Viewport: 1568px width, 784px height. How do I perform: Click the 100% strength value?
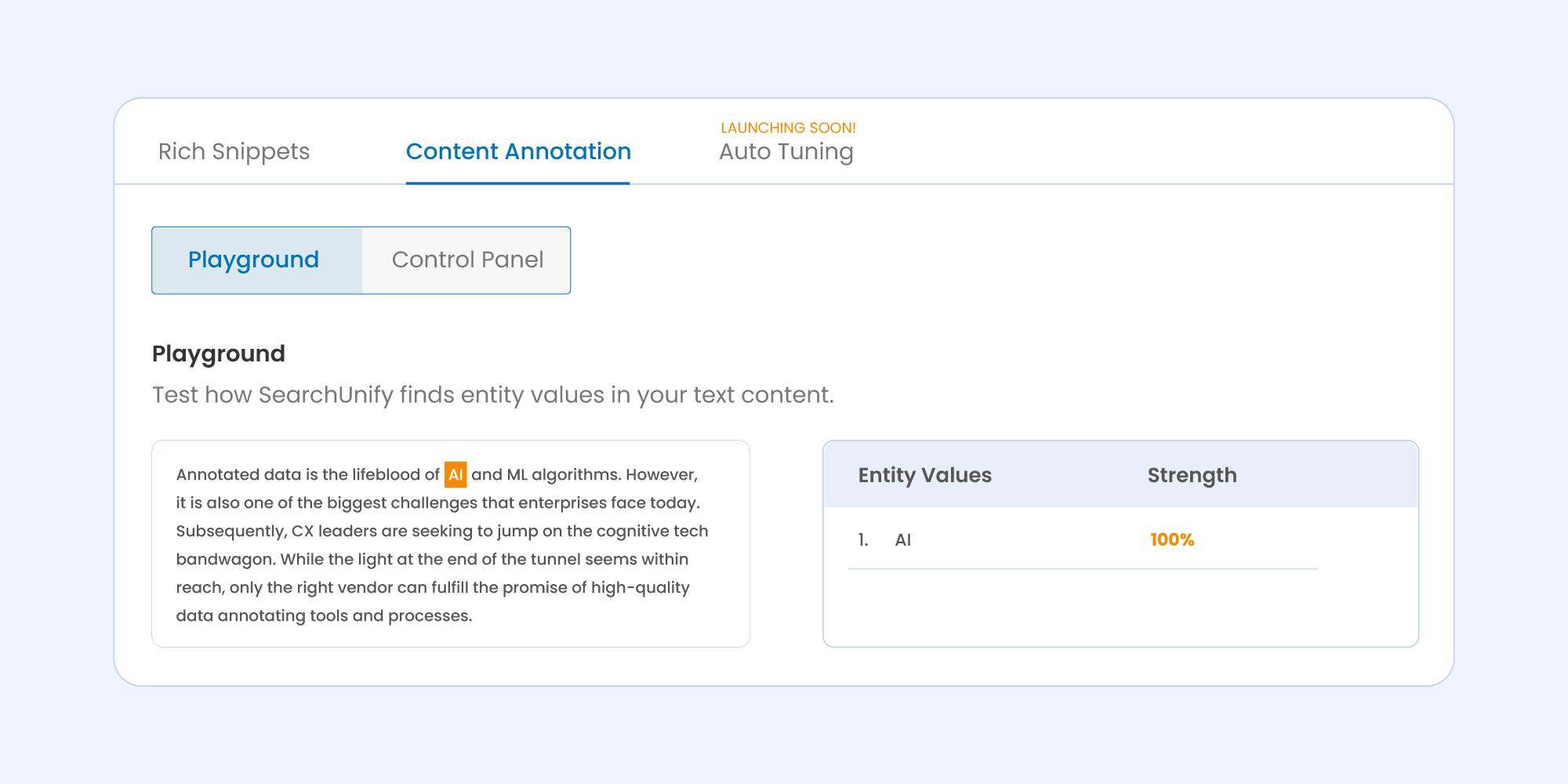tap(1172, 539)
